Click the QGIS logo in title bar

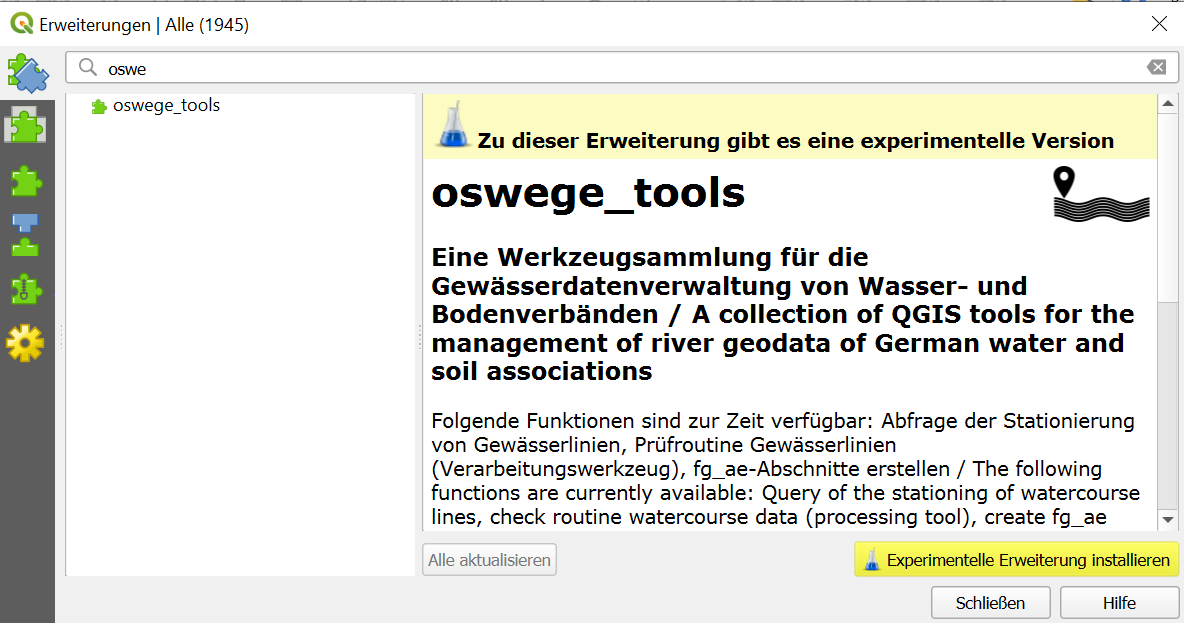(x=22, y=24)
